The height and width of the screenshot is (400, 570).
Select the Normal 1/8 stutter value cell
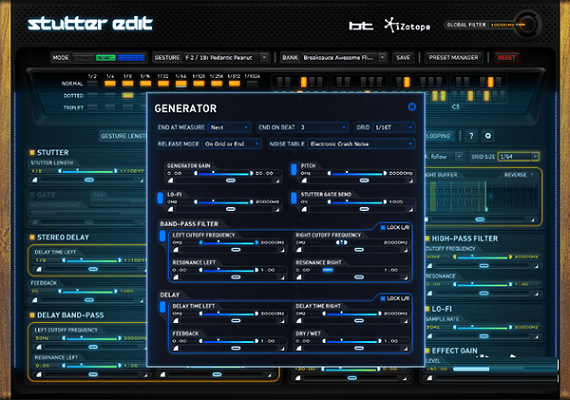[x=128, y=84]
